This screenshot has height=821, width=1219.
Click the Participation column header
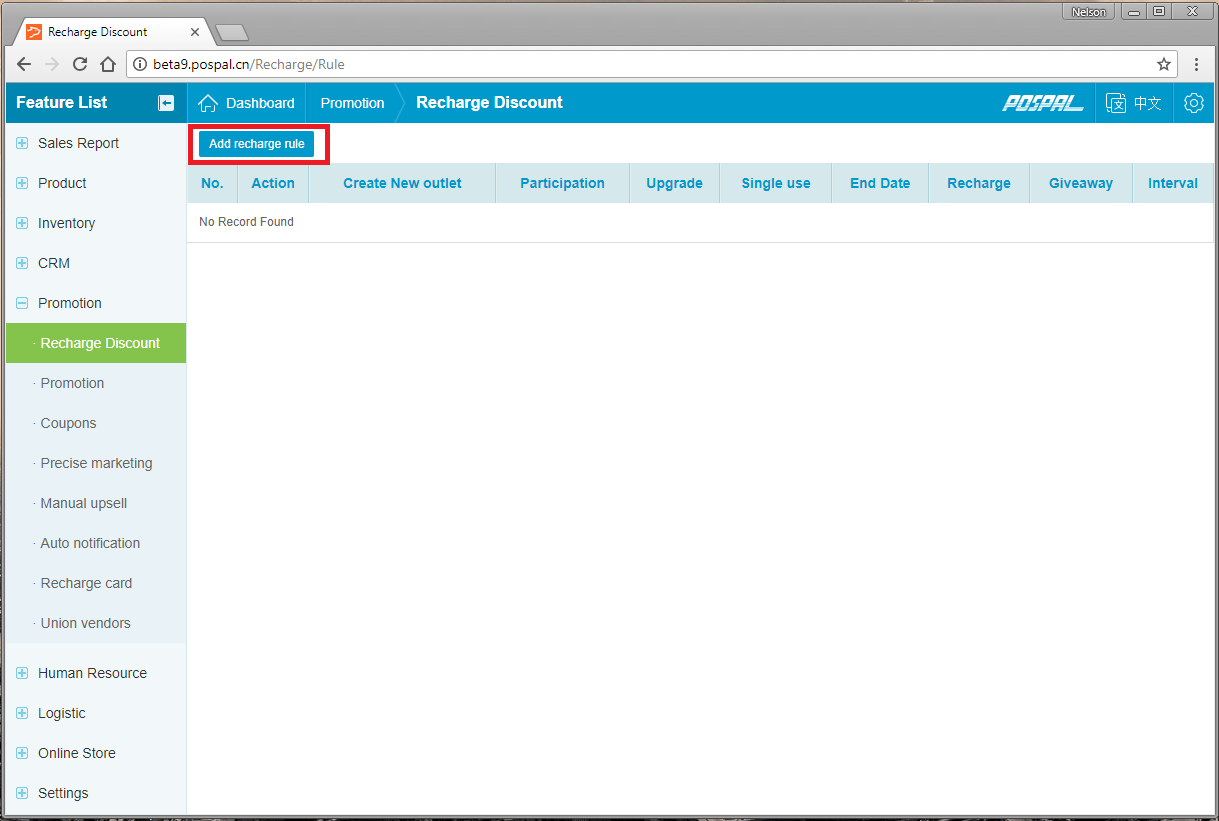(x=562, y=183)
